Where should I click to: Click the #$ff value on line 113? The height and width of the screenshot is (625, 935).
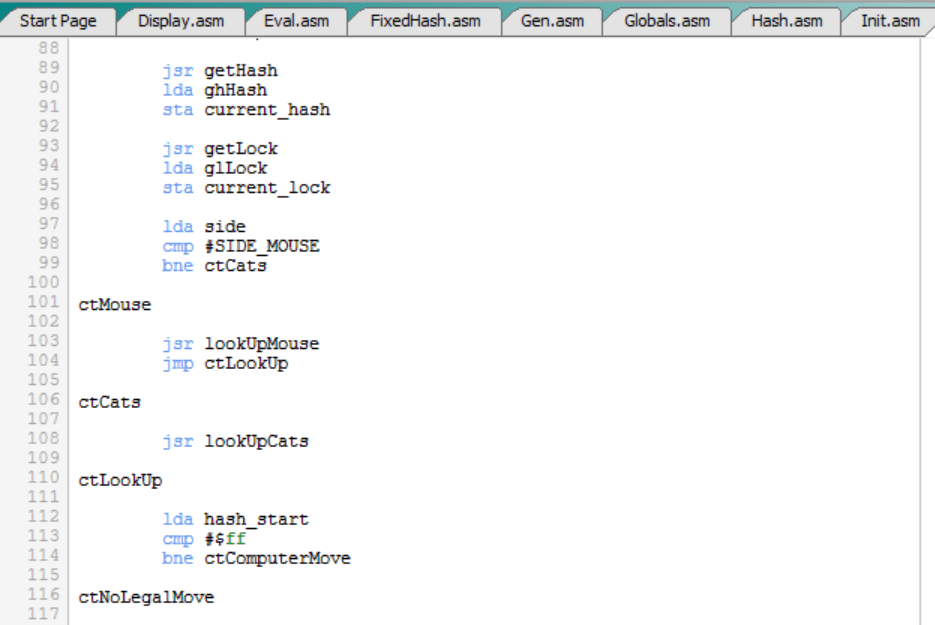click(x=225, y=539)
